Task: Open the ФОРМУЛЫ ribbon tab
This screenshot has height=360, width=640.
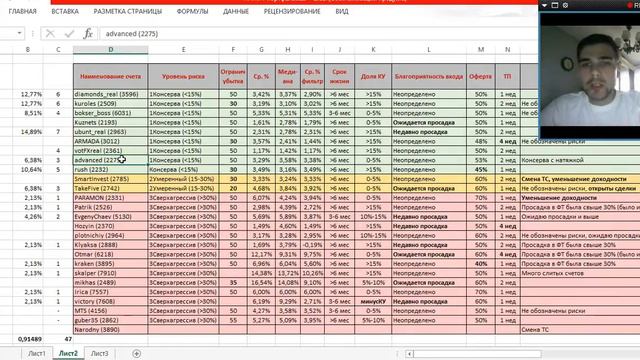Action: click(x=192, y=11)
